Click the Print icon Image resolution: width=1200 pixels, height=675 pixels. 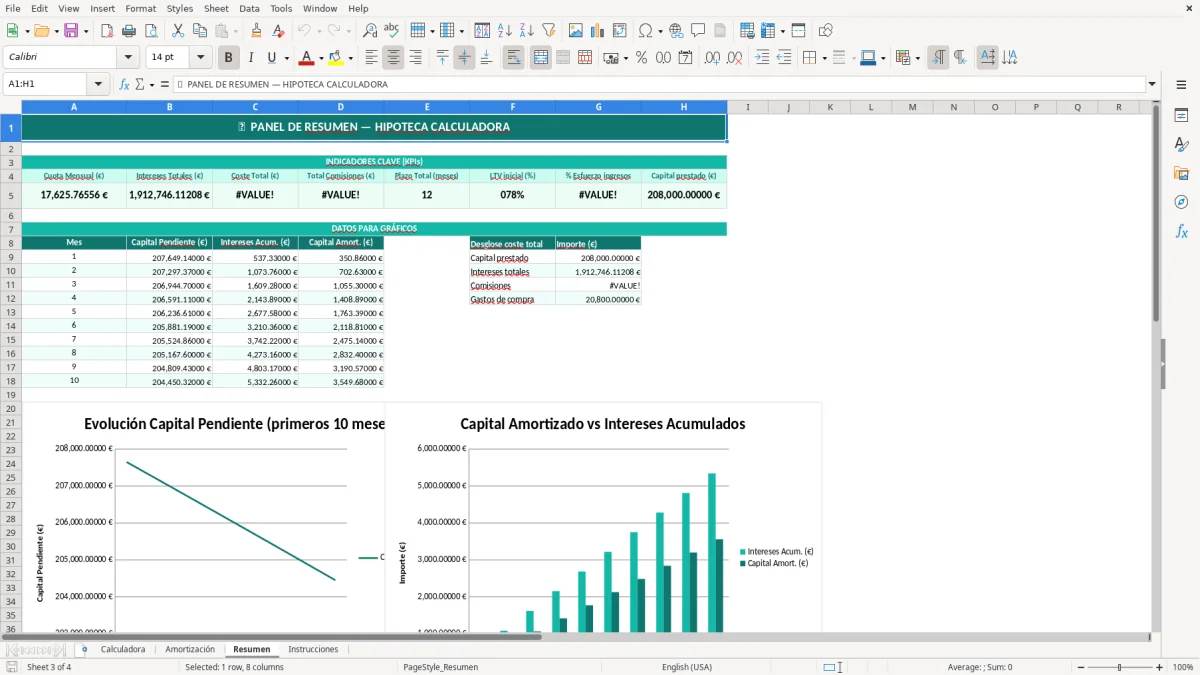point(129,31)
